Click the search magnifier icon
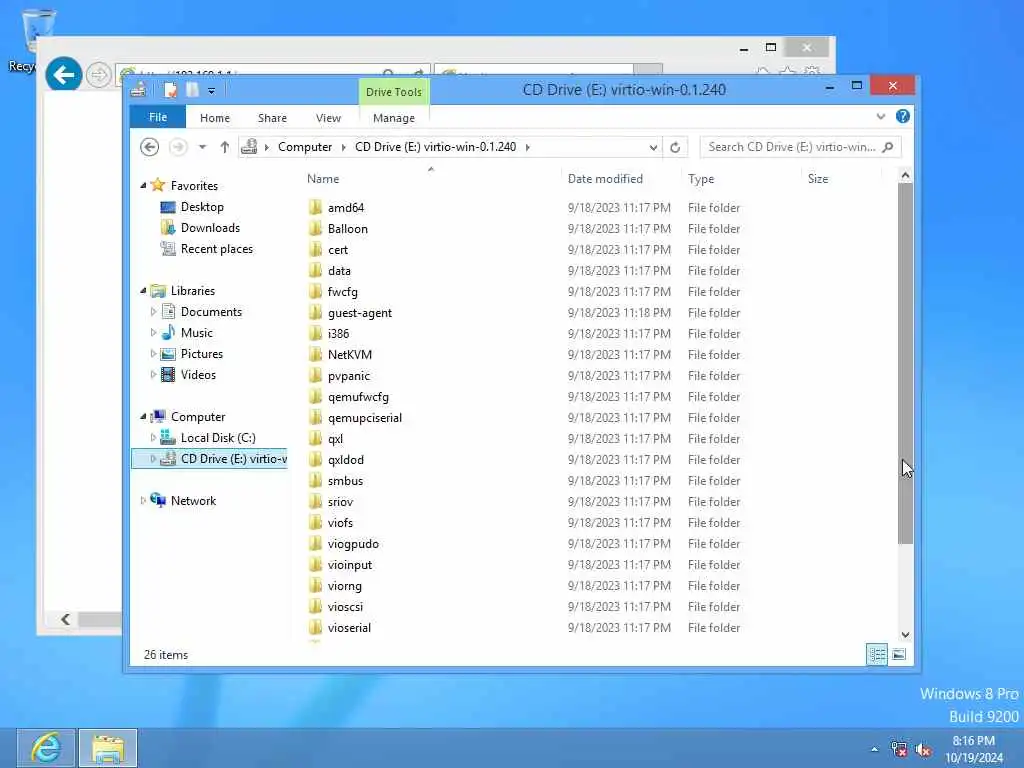Viewport: 1024px width, 768px height. tap(888, 147)
